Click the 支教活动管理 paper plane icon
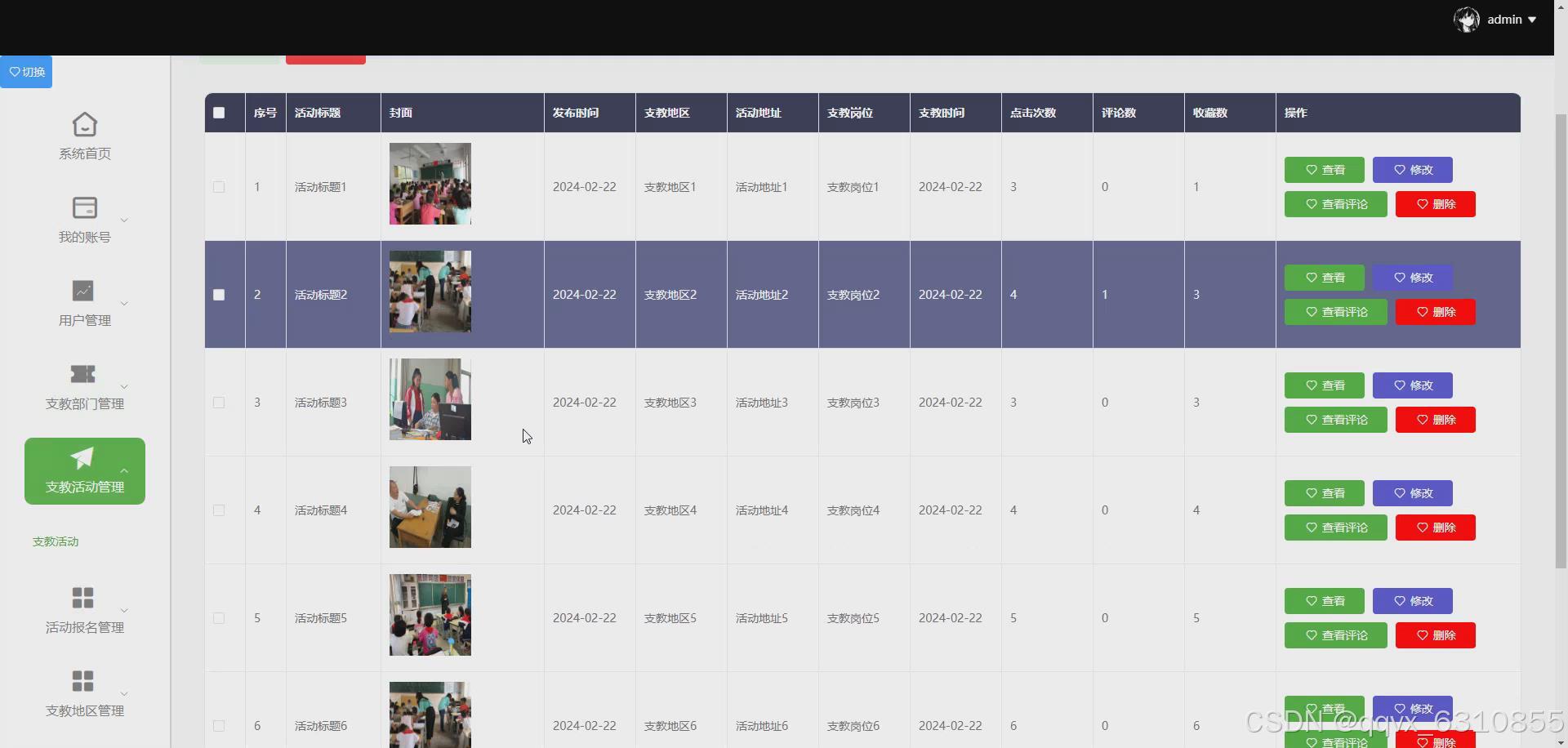 [82, 457]
